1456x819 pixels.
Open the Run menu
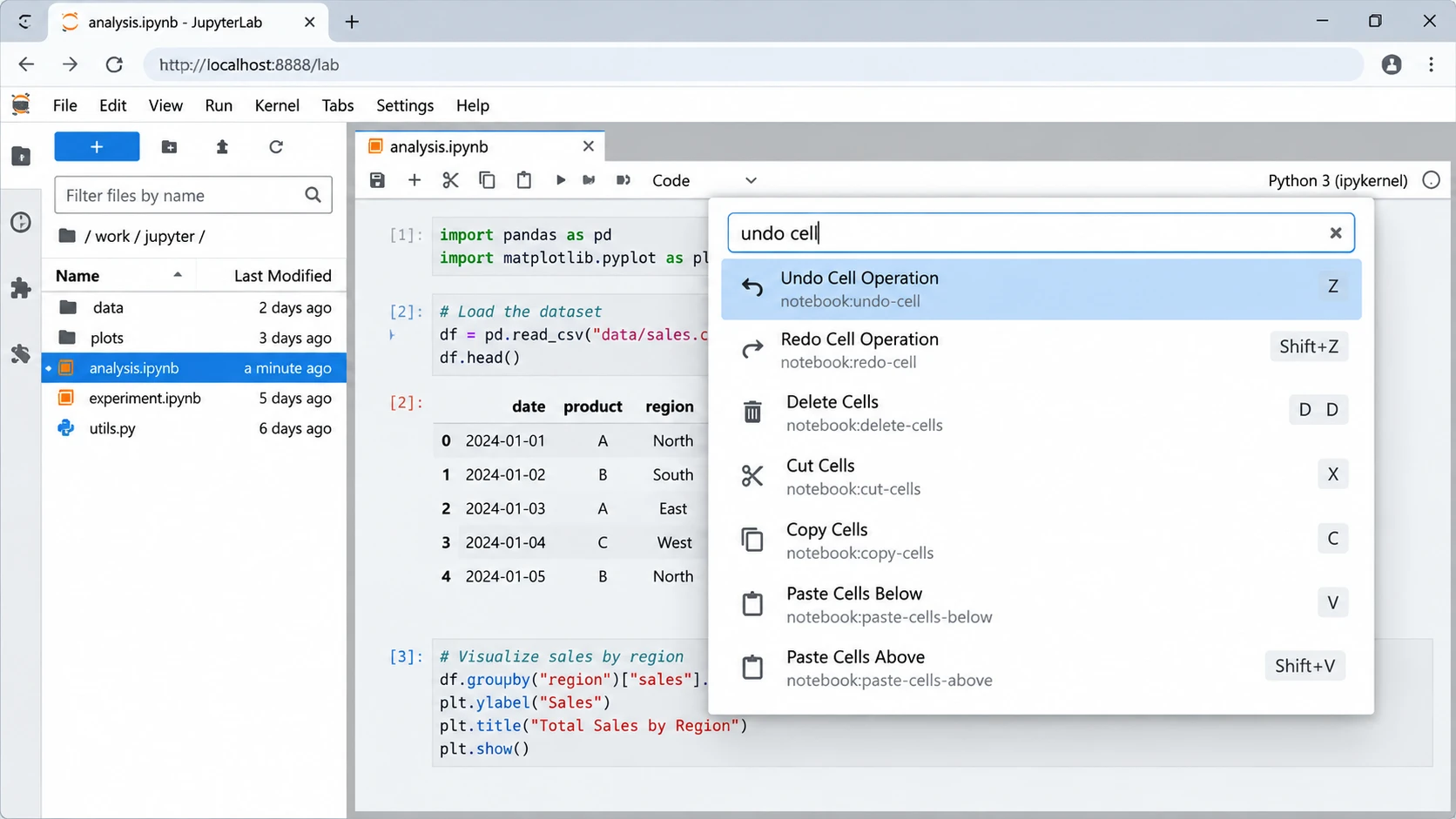pyautogui.click(x=219, y=105)
